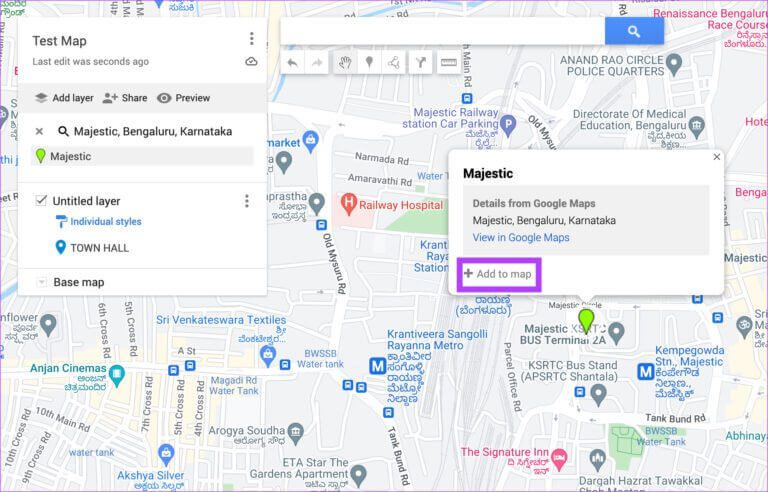Click Add to map in popup
The height and width of the screenshot is (492, 768).
[x=499, y=274]
